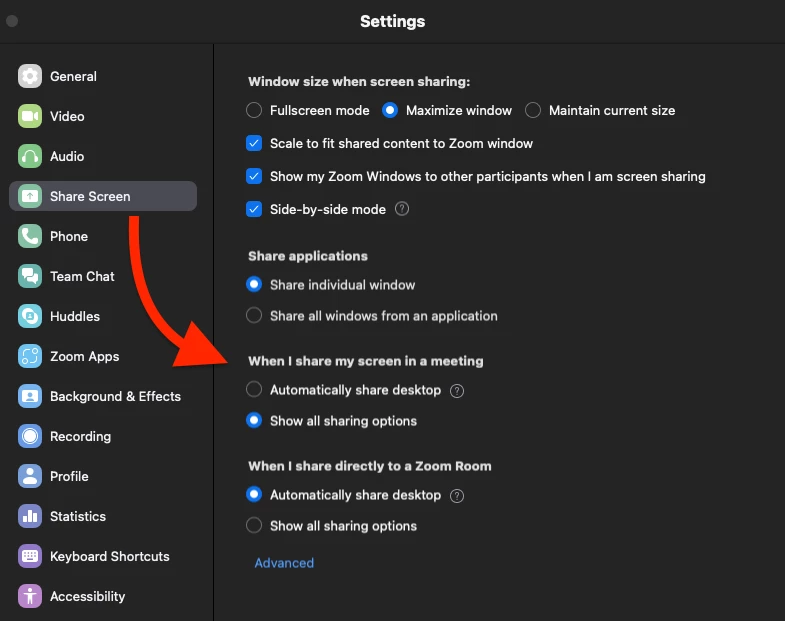Open the General settings tab
785x621 pixels.
click(x=73, y=77)
